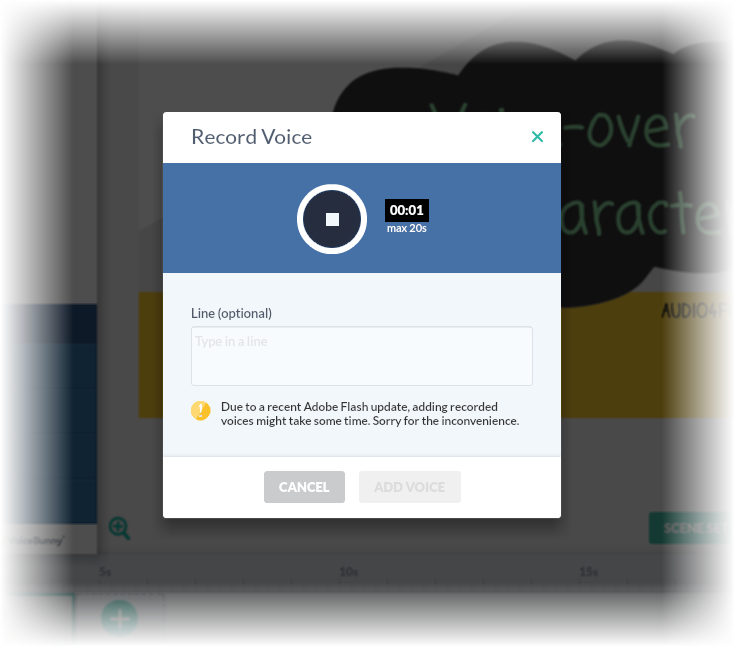
Task: Stop the voice recording
Action: click(x=332, y=219)
